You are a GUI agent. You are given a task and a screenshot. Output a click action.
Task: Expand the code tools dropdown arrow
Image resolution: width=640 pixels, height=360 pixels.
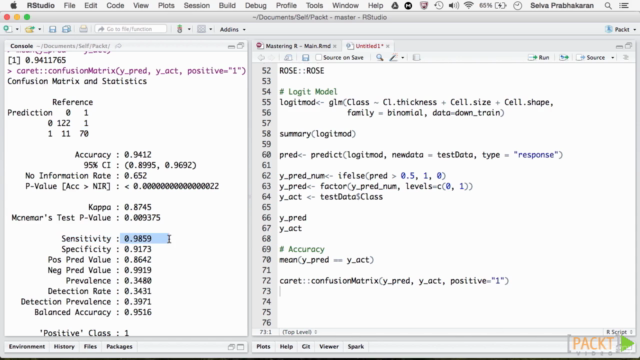pyautogui.click(x=403, y=58)
